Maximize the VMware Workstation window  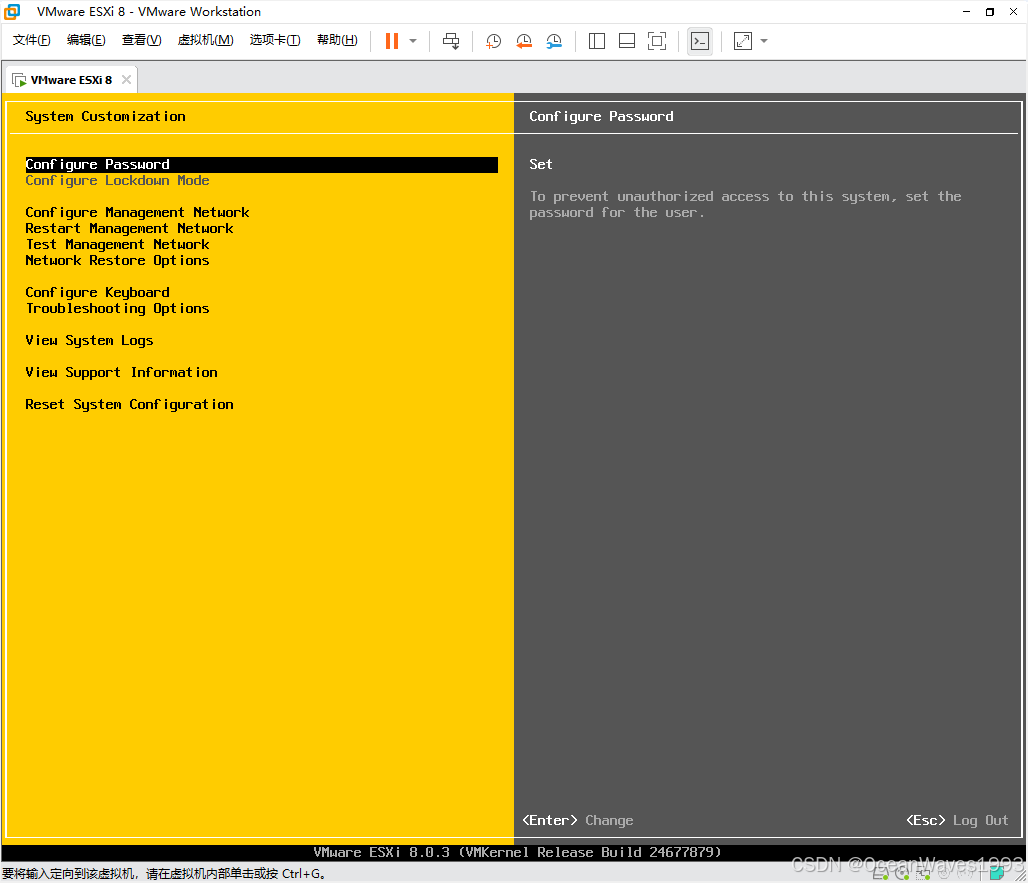[990, 12]
